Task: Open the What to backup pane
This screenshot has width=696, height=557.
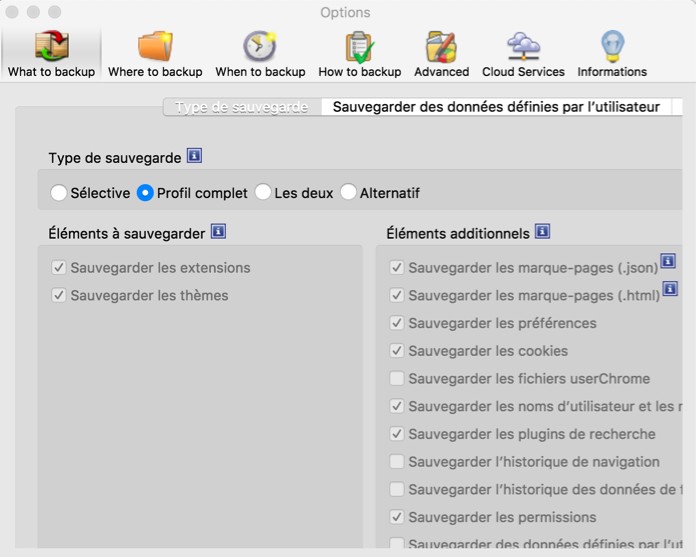Action: (x=51, y=54)
